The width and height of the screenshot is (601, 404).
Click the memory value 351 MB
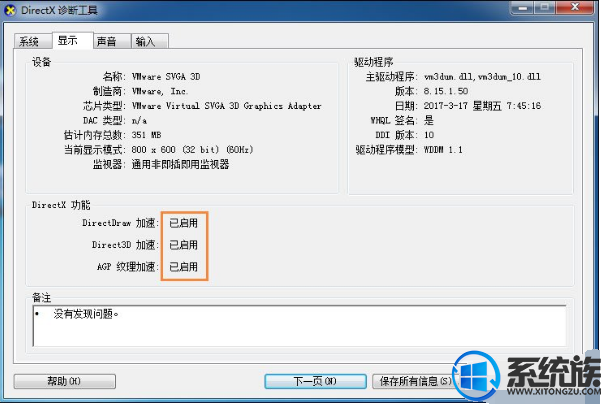click(146, 135)
